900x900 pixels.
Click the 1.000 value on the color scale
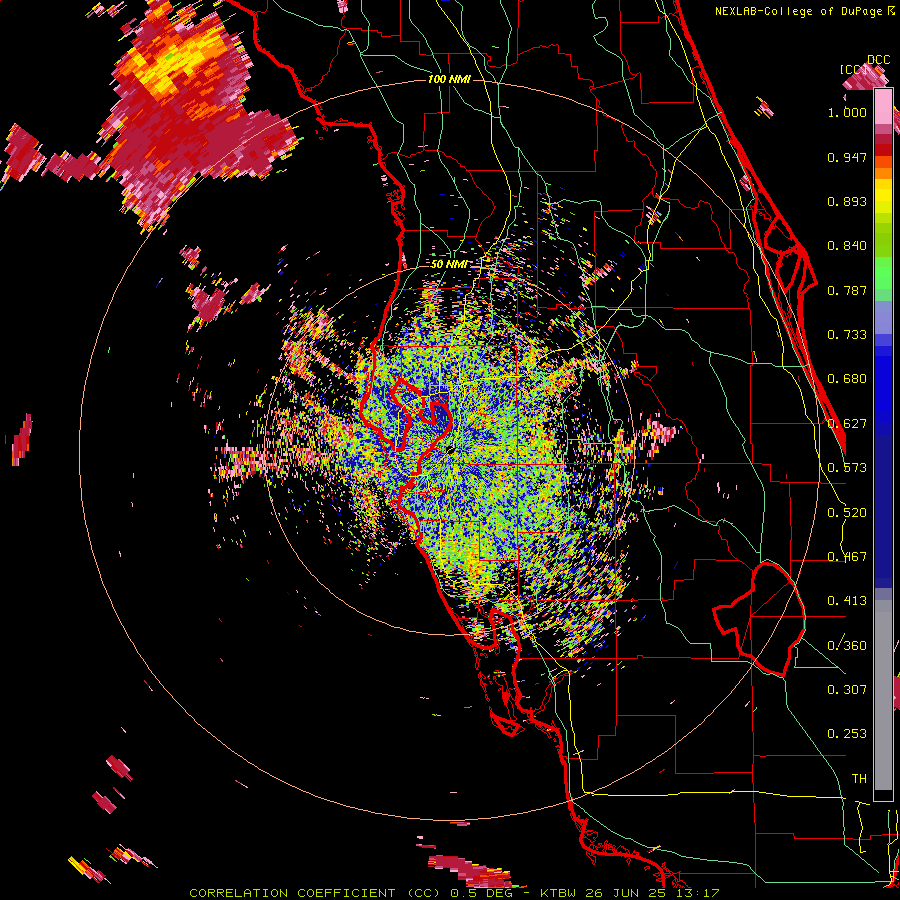pyautogui.click(x=847, y=112)
